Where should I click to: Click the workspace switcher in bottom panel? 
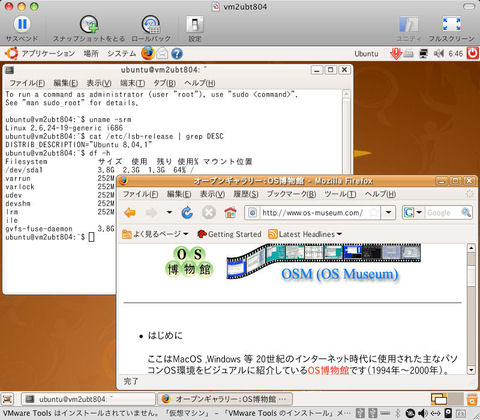(447, 399)
